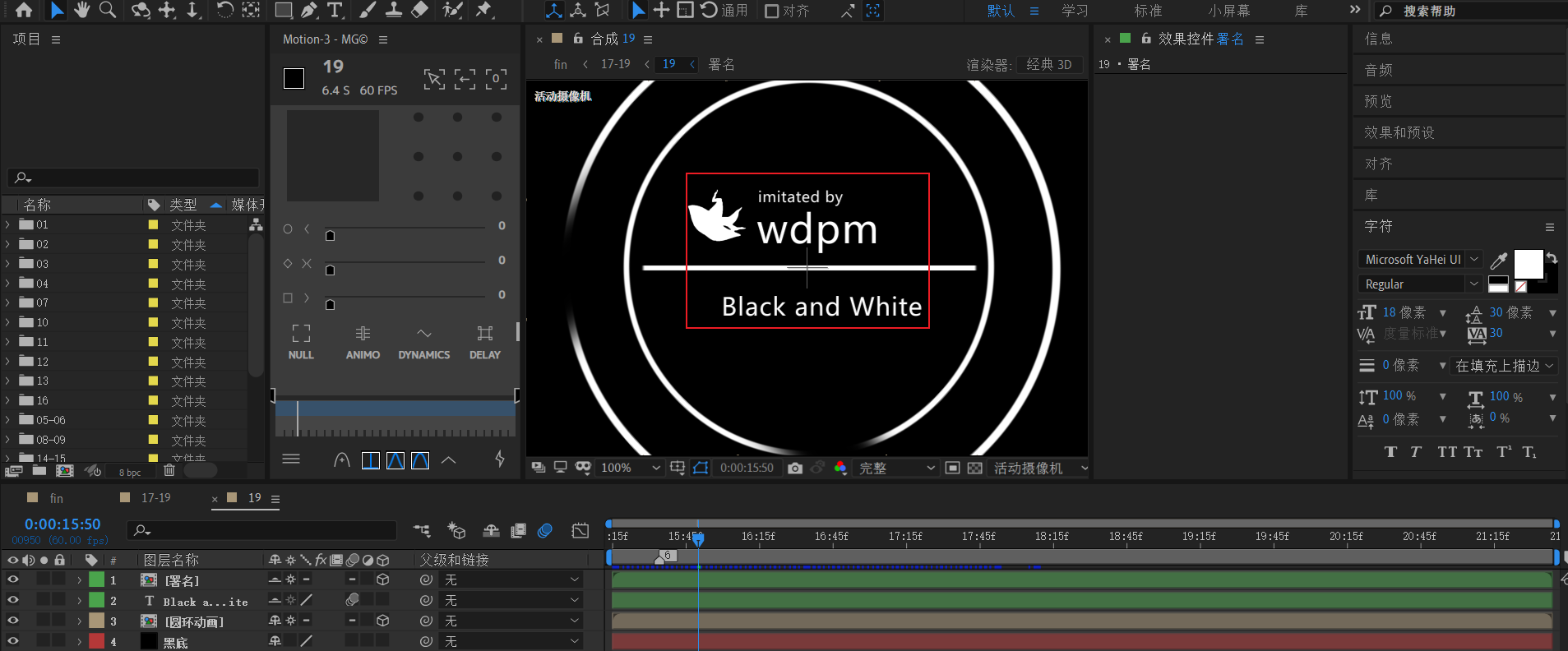Create new composition from Project panel footer
Screen dimensions: 1568x651
pos(64,470)
